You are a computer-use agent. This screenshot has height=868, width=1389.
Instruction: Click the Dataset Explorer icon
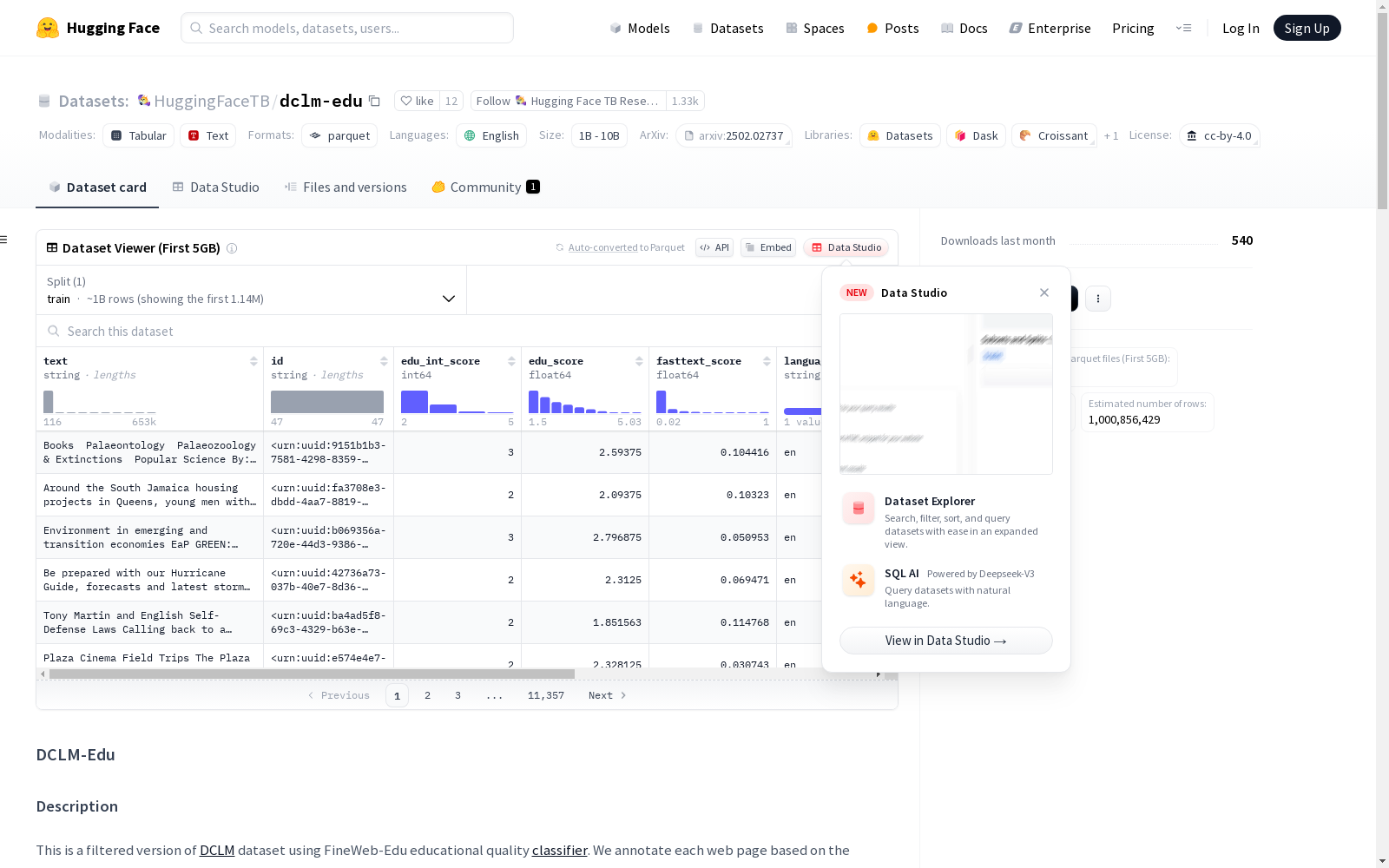tap(859, 509)
